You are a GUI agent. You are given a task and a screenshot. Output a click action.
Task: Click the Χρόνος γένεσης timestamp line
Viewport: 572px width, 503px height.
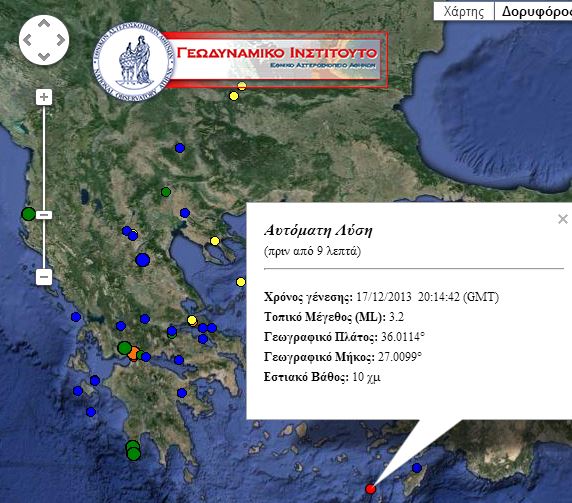coord(381,297)
